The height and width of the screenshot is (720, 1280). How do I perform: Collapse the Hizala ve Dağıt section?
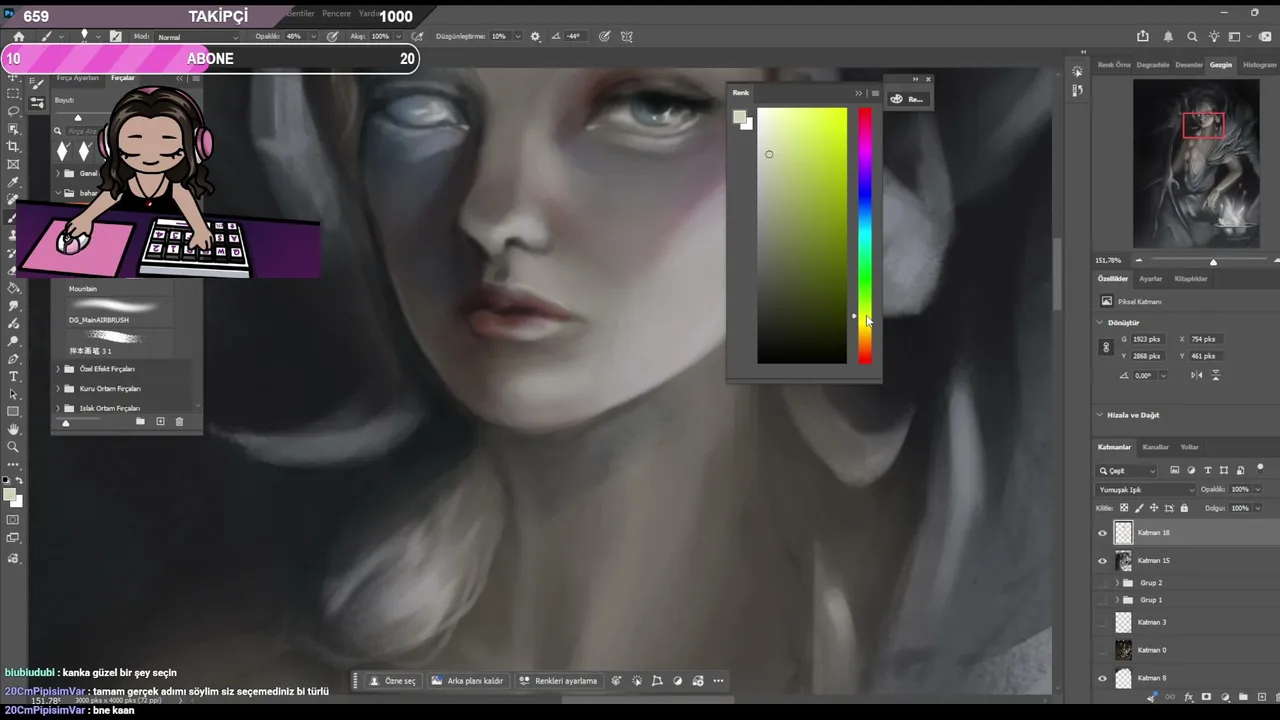pyautogui.click(x=1099, y=415)
